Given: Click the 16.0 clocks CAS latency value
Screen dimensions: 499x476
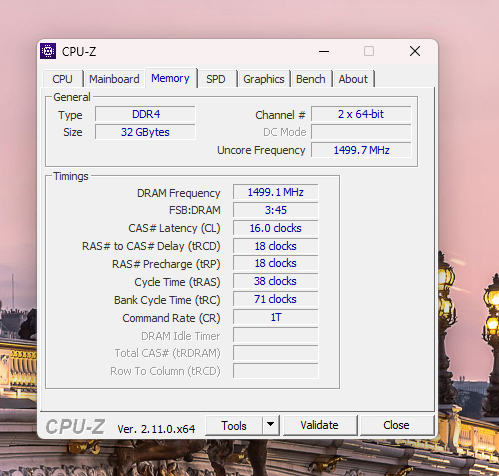Looking at the screenshot, I should (x=276, y=228).
